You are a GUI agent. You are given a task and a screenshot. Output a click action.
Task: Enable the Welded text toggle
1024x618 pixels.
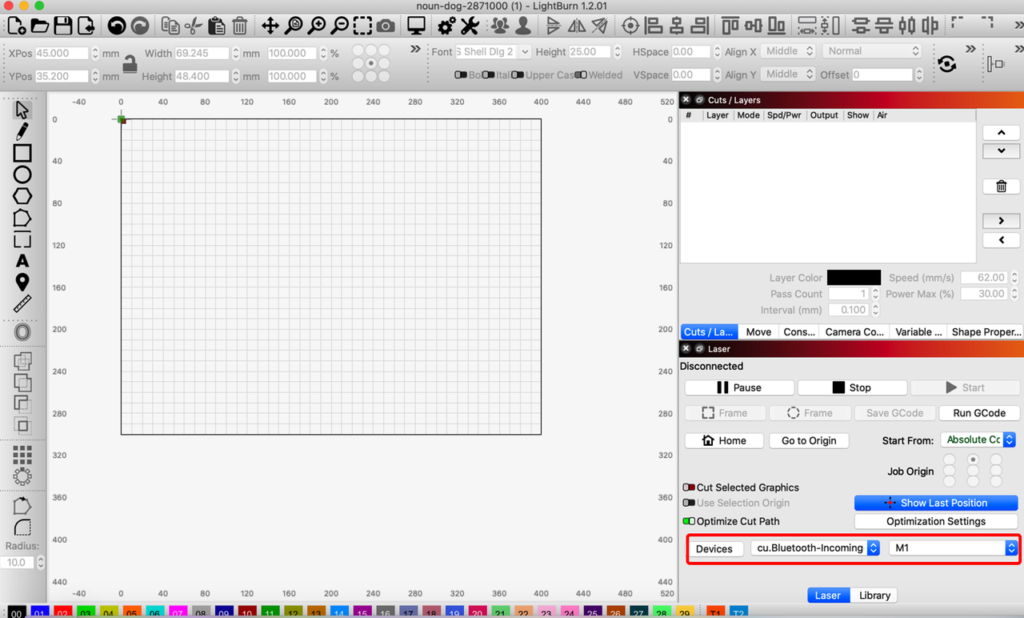[580, 73]
